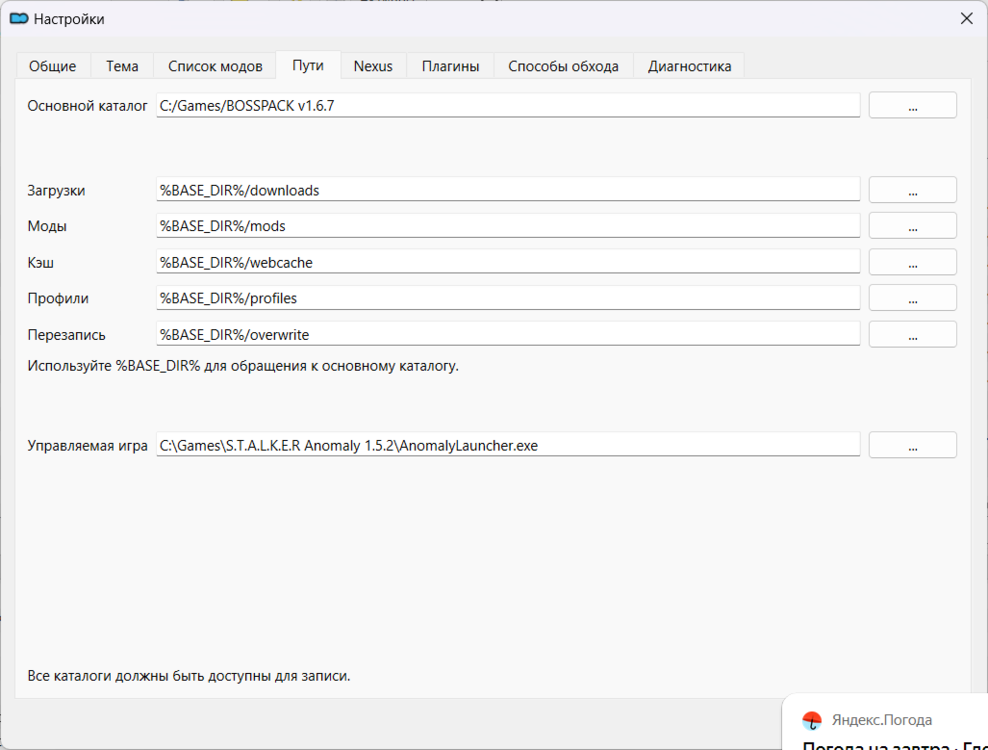Close the Настройки window
The width and height of the screenshot is (988, 750).
[x=966, y=18]
